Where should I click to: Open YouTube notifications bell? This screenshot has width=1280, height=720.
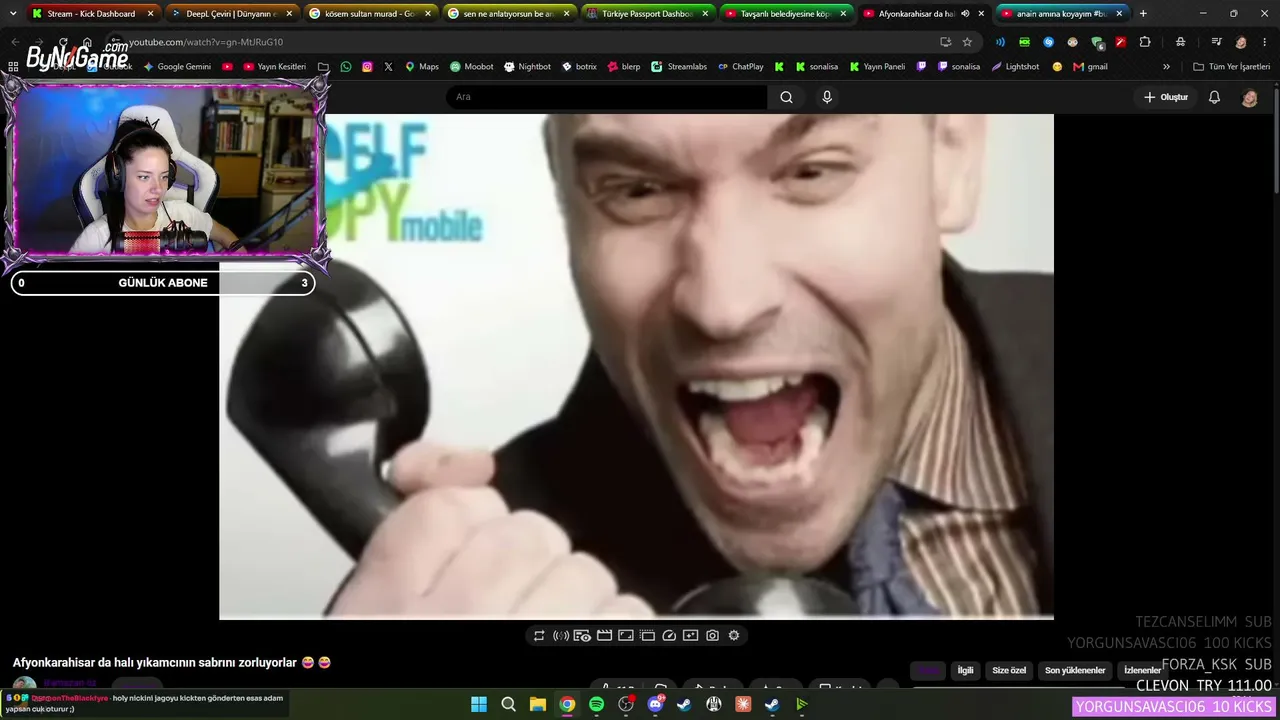[x=1214, y=97]
